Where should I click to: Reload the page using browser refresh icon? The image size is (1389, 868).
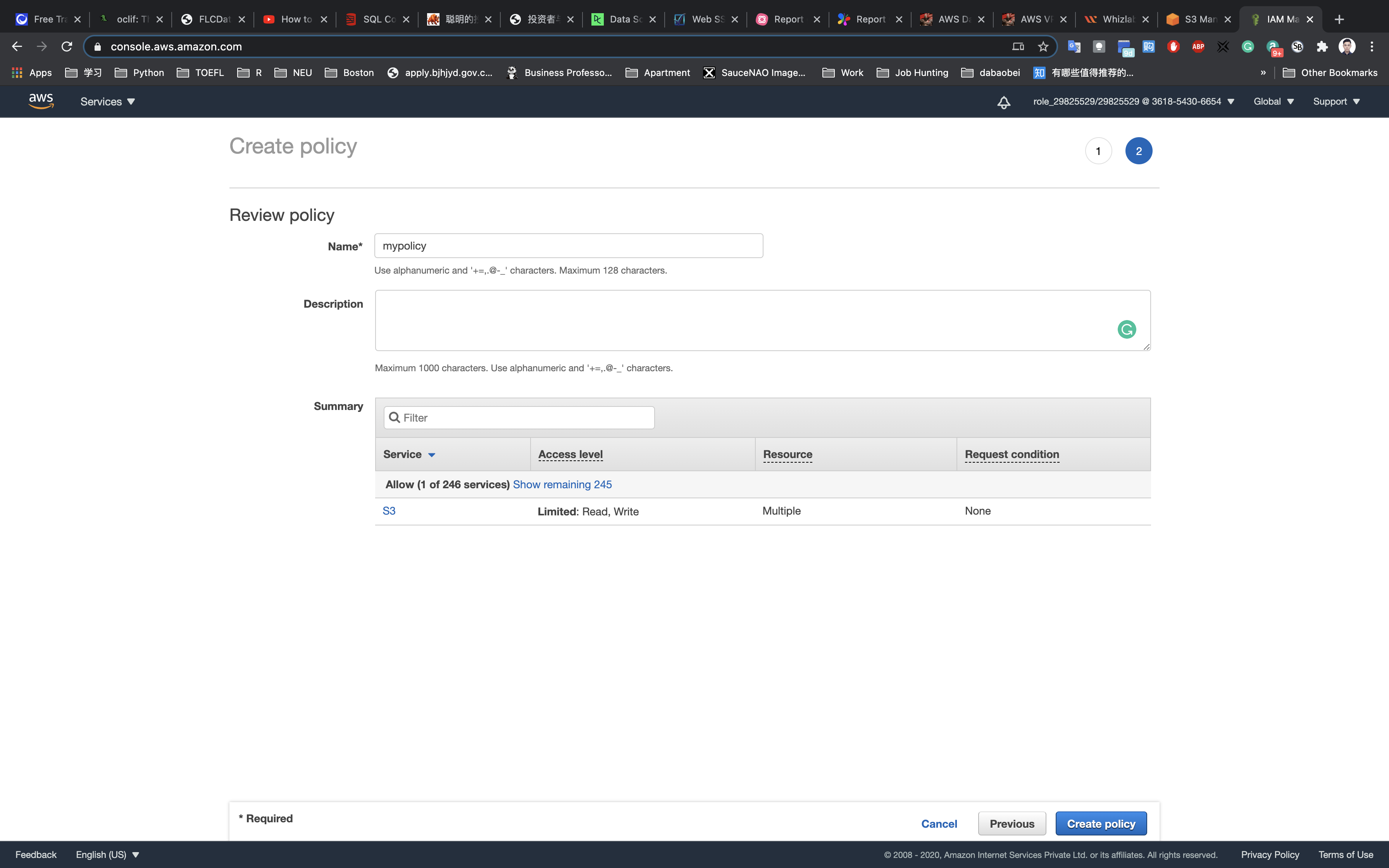[x=67, y=46]
